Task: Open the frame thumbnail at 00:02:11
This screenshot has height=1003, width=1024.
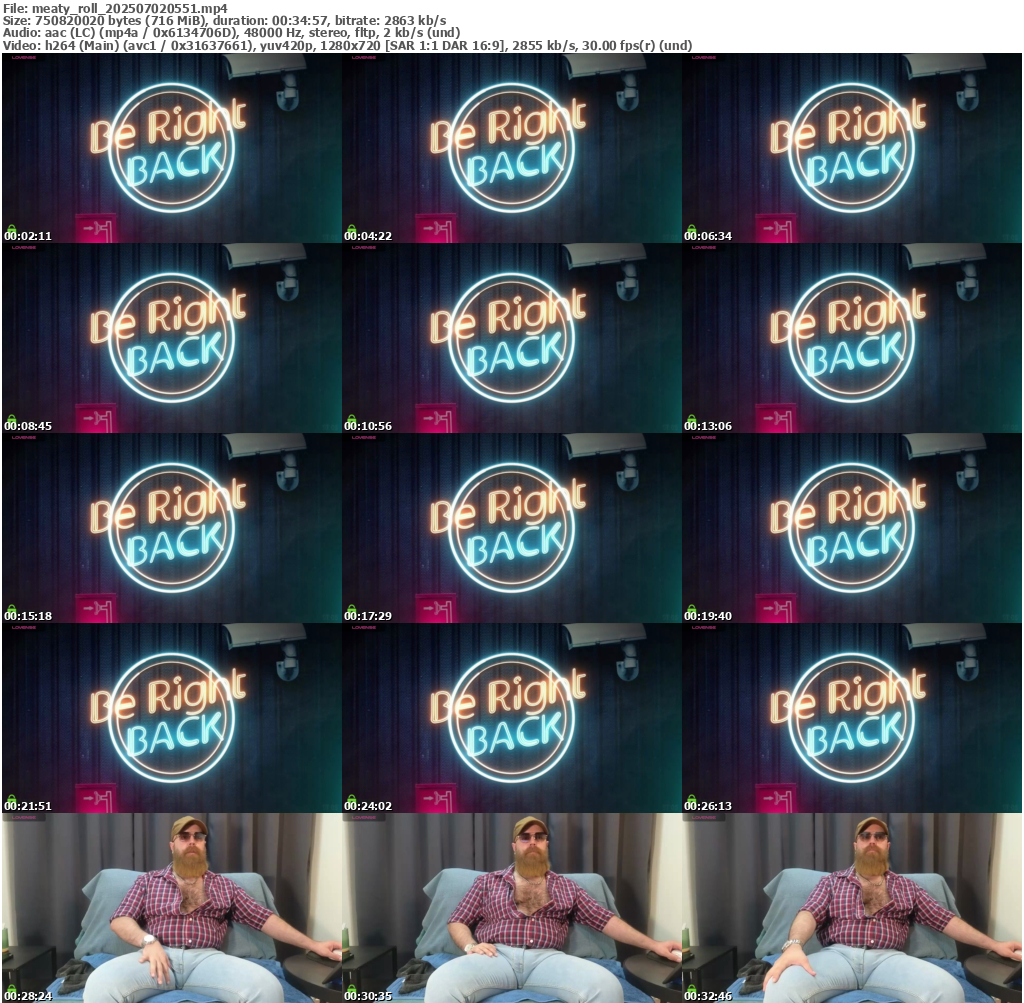Action: [x=172, y=148]
